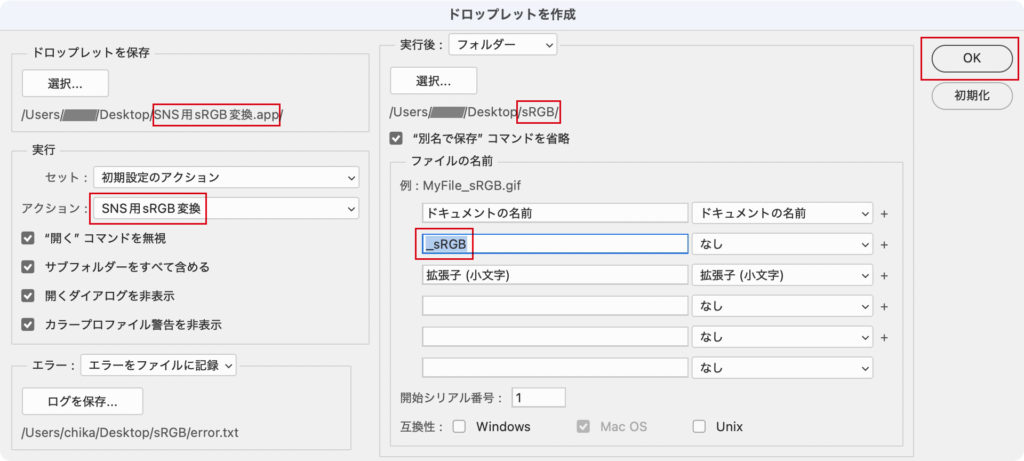This screenshot has width=1024, height=461.
Task: Click the OK button
Action: (x=971, y=59)
